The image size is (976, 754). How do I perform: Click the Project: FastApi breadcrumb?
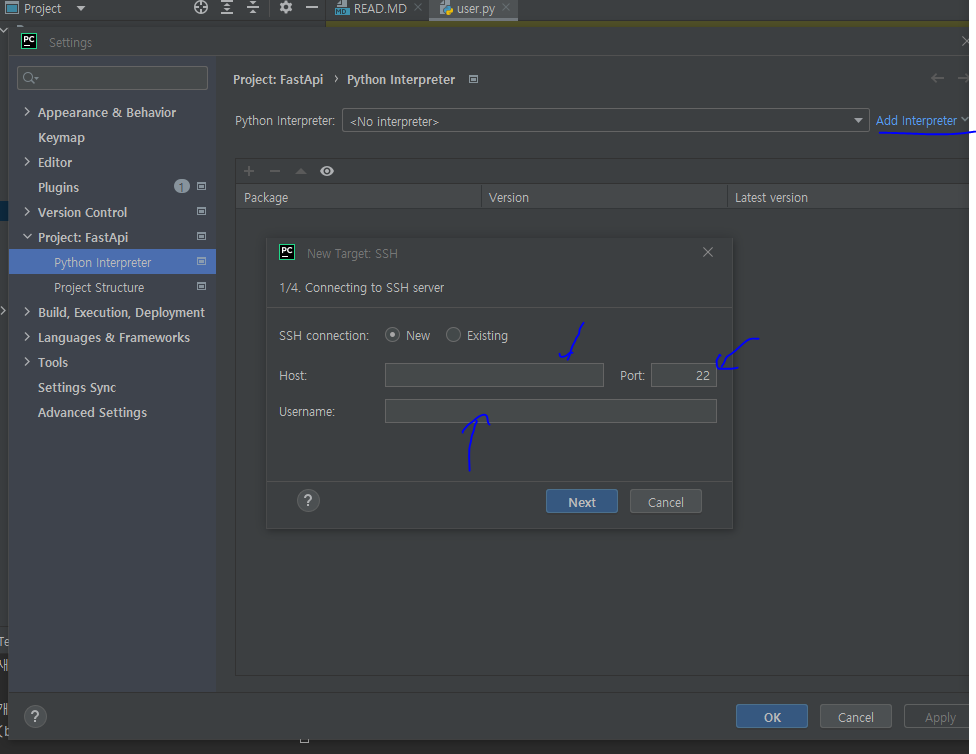point(278,80)
